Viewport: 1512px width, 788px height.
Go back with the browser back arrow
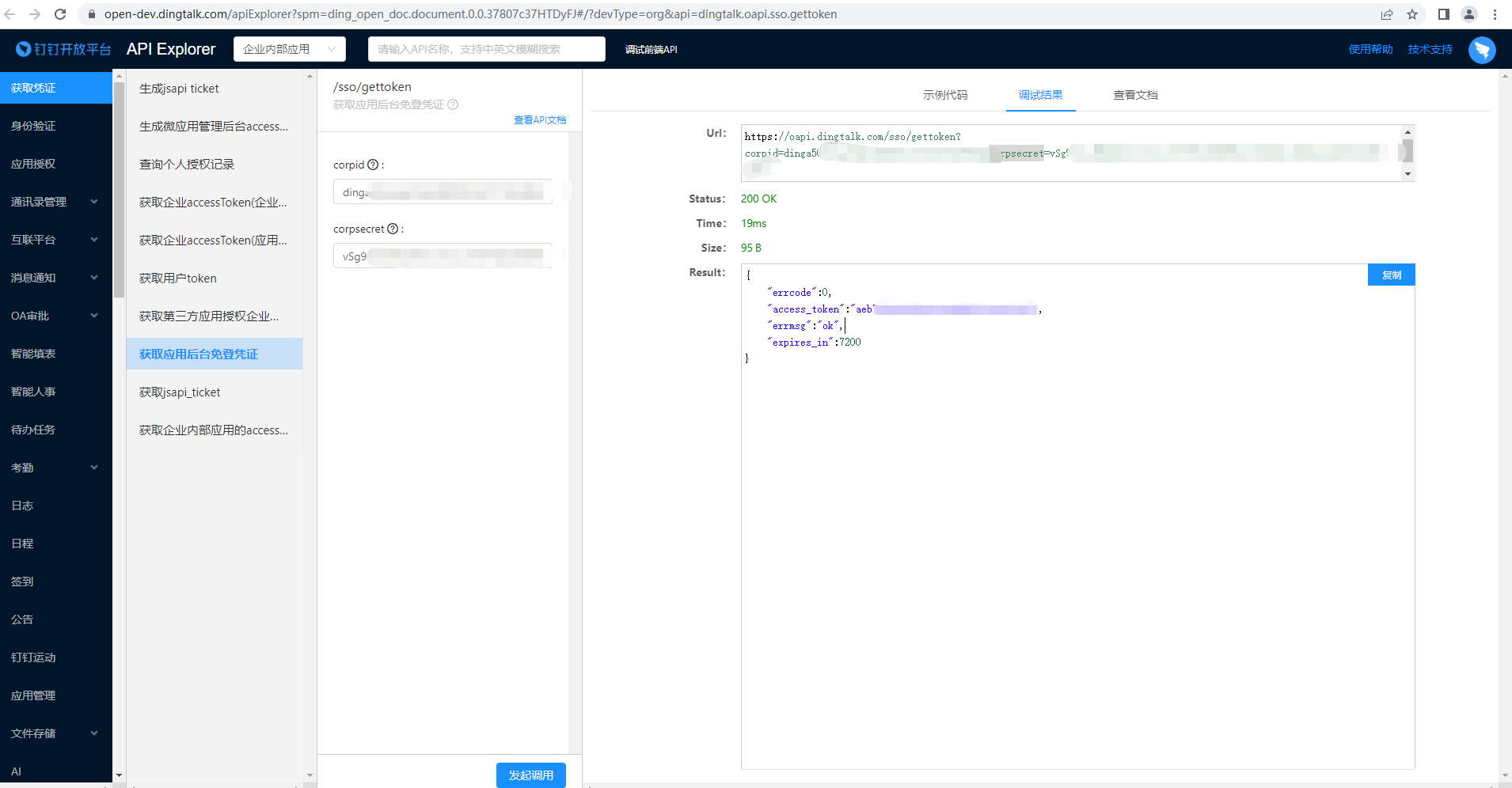tap(10, 14)
